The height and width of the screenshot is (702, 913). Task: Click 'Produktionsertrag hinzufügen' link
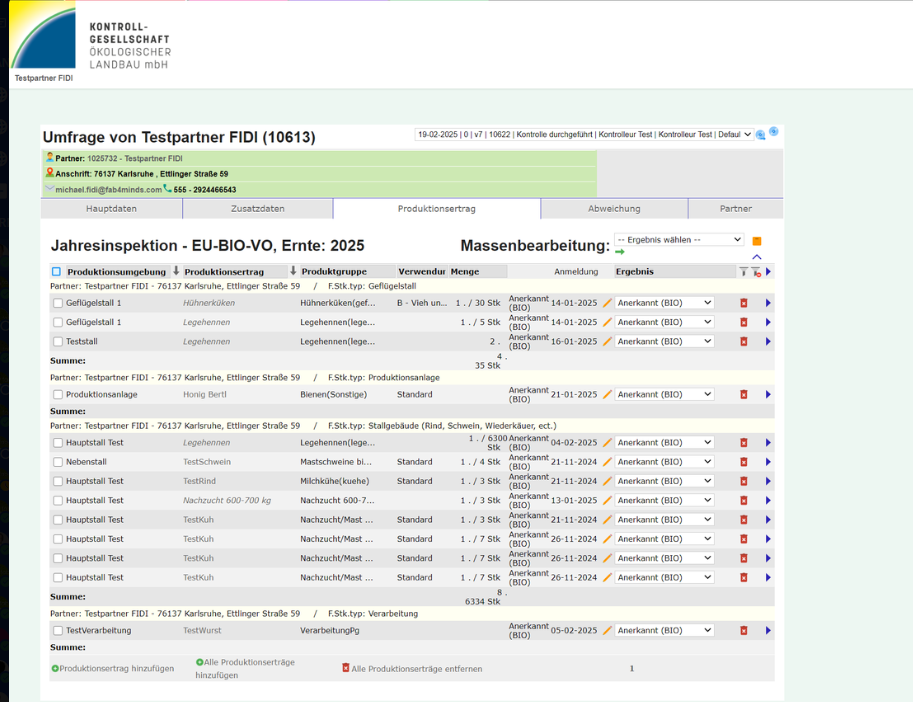(116, 668)
